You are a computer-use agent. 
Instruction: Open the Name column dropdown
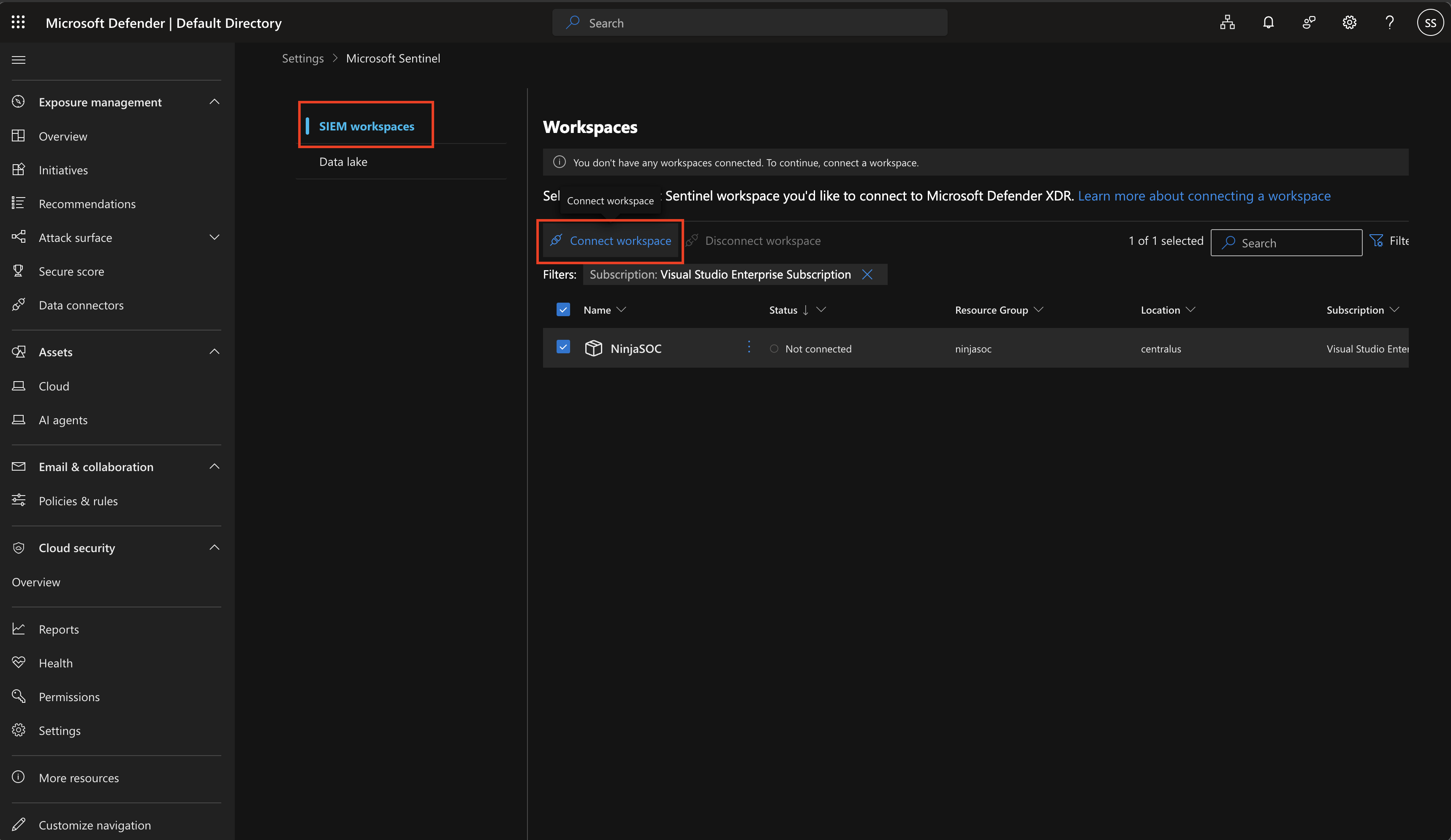click(621, 310)
